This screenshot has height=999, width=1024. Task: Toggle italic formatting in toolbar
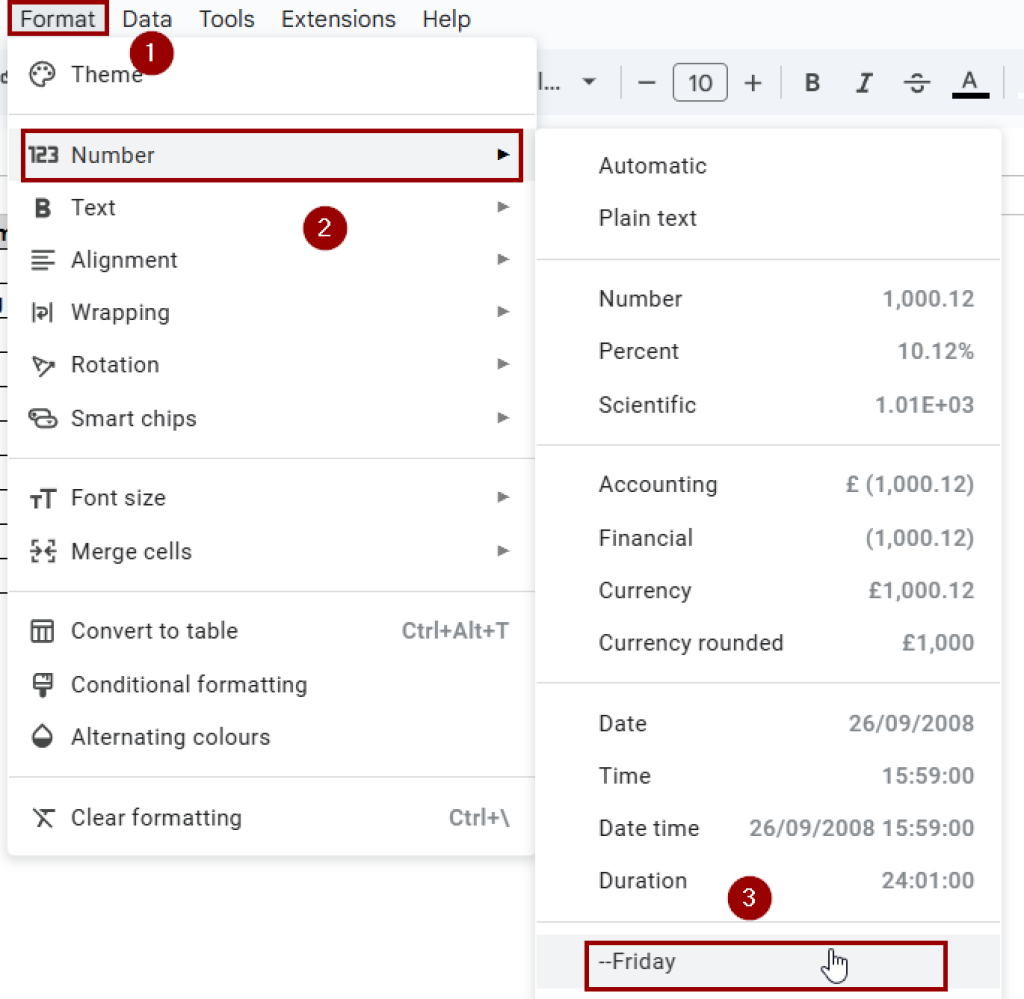point(864,83)
